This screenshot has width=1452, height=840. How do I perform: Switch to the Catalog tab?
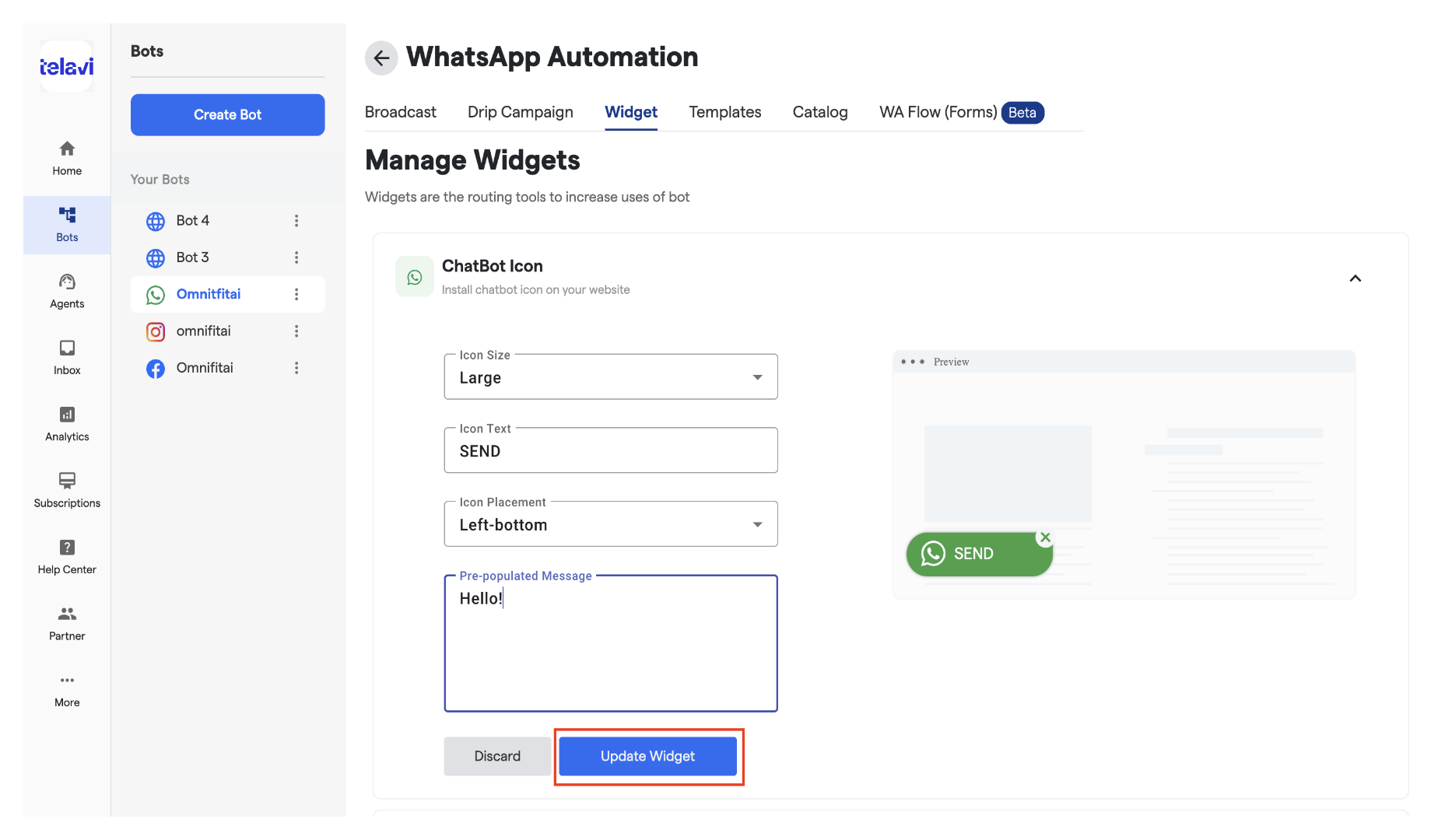pyautogui.click(x=820, y=112)
